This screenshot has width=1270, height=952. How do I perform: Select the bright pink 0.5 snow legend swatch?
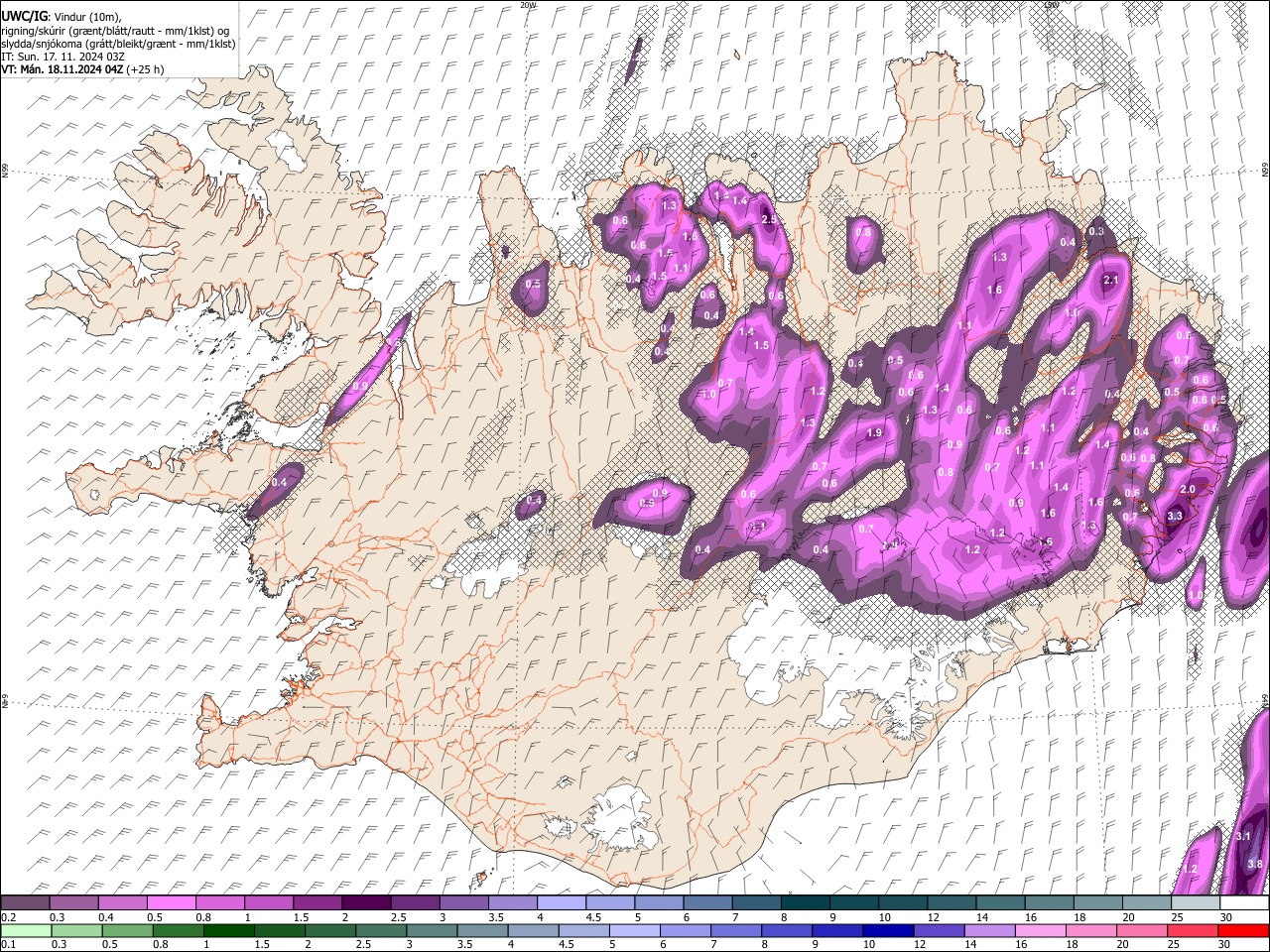pyautogui.click(x=171, y=903)
